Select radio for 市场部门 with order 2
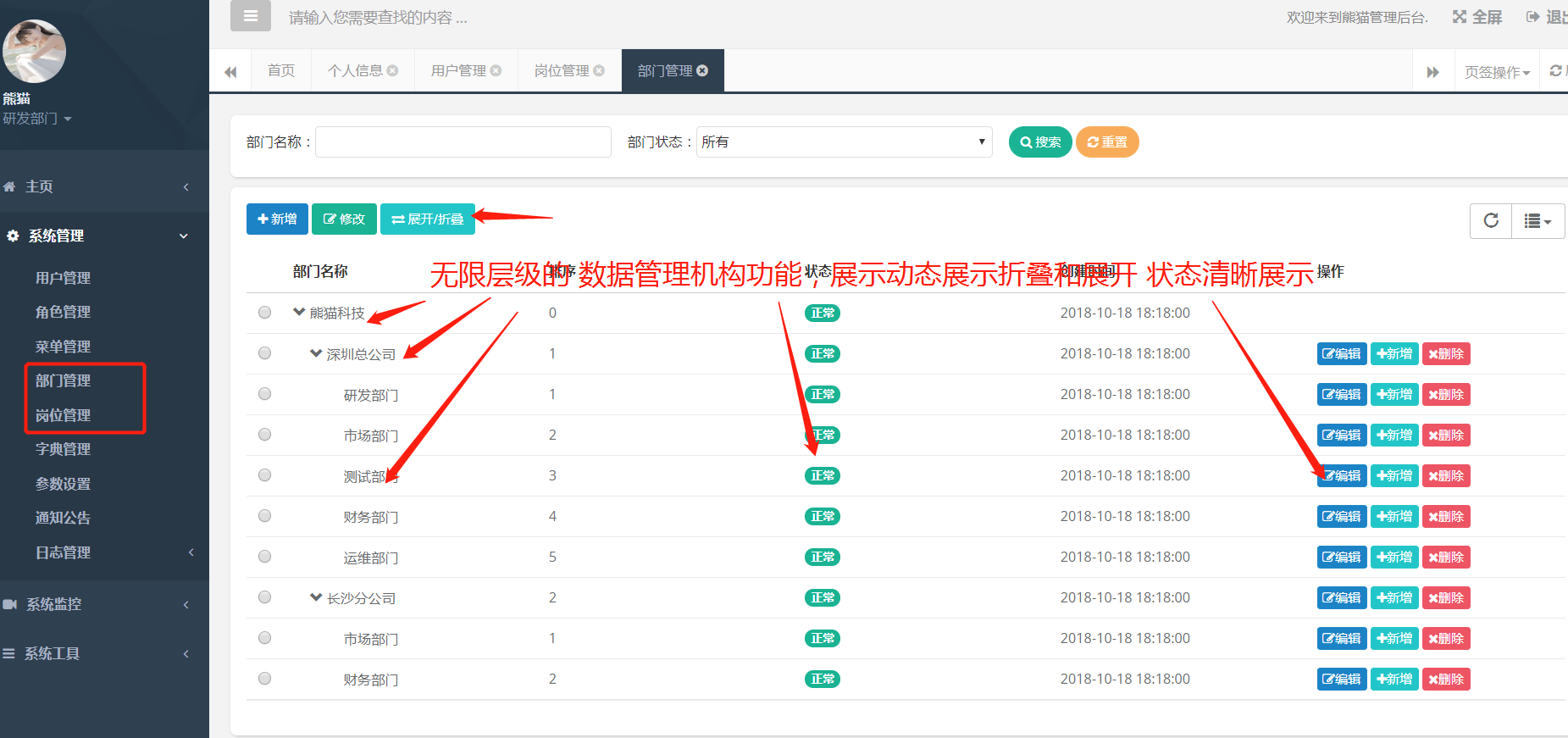The image size is (1568, 738). [265, 435]
